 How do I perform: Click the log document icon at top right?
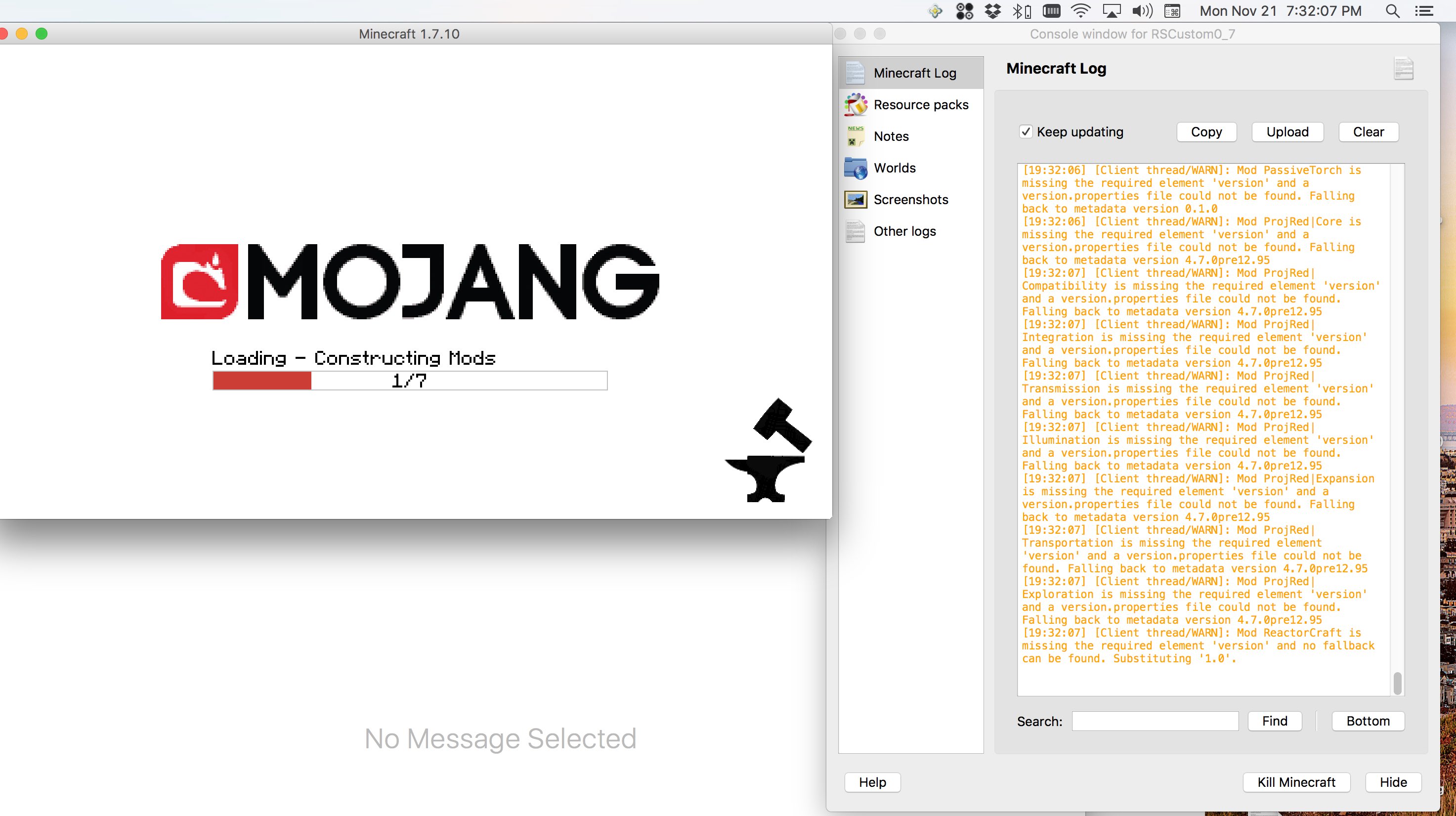(1403, 68)
